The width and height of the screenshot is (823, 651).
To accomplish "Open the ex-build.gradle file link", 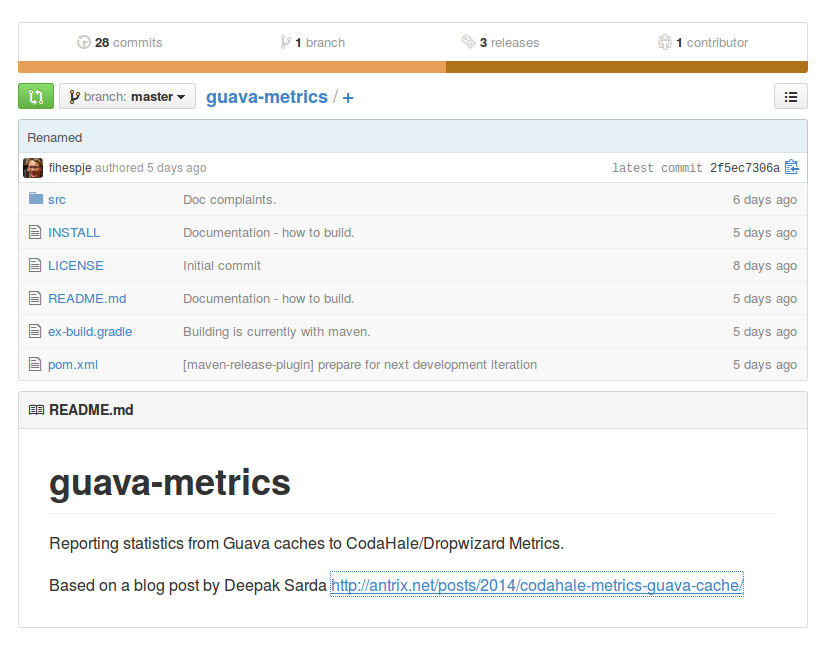I will click(90, 332).
